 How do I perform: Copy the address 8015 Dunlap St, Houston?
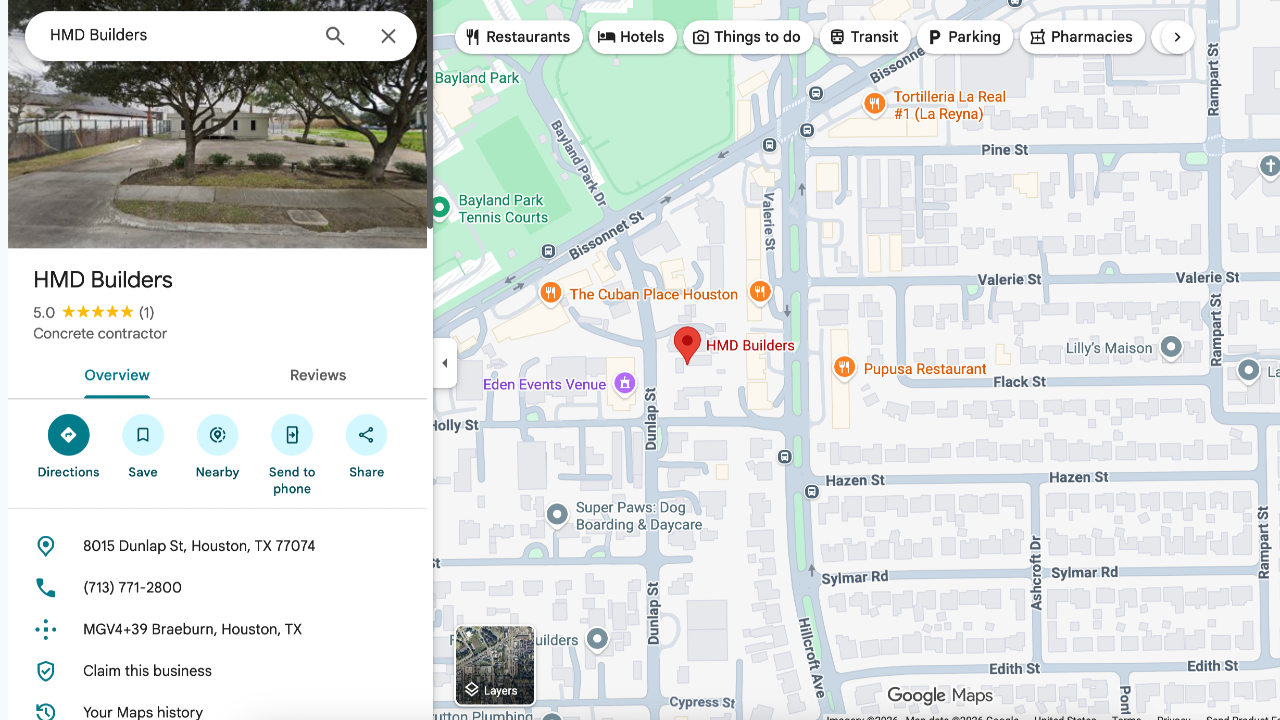(x=199, y=546)
